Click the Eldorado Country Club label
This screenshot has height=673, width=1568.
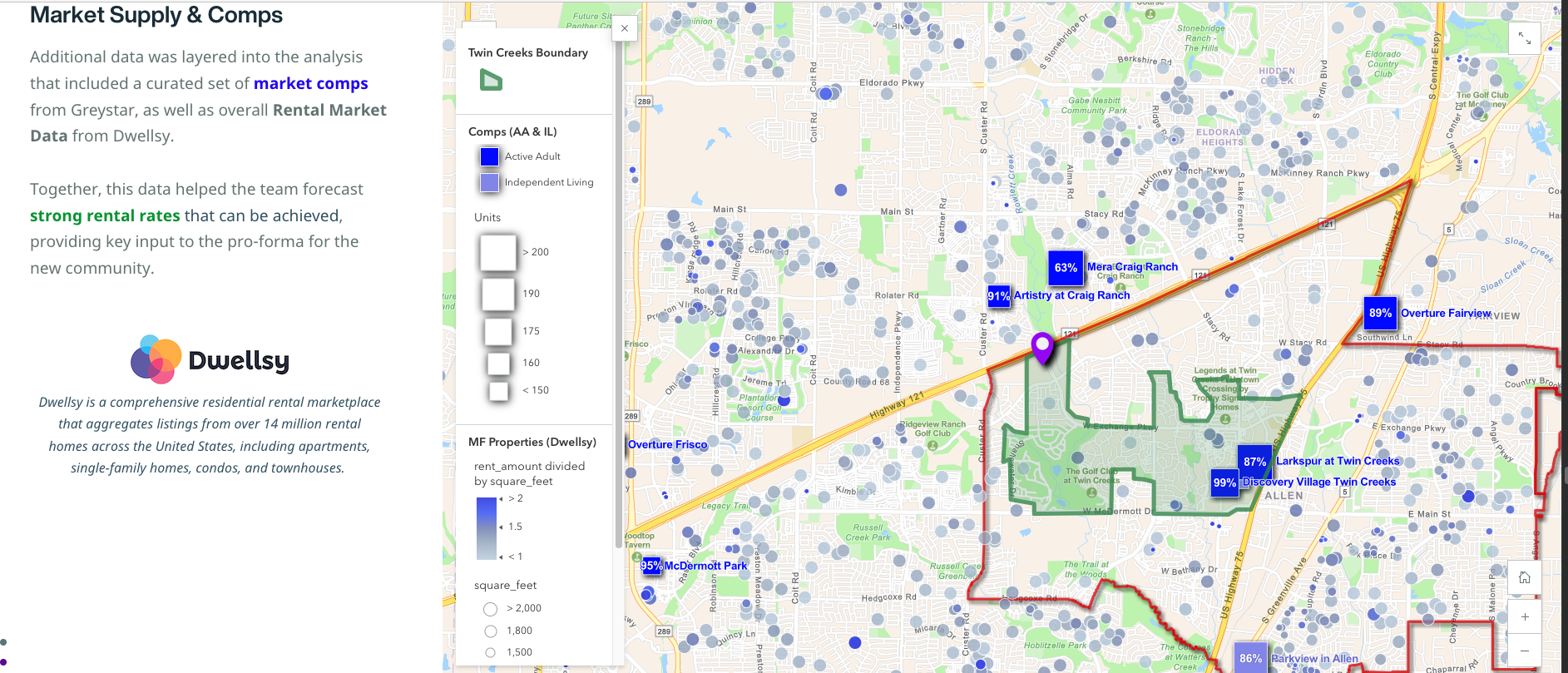click(1383, 64)
